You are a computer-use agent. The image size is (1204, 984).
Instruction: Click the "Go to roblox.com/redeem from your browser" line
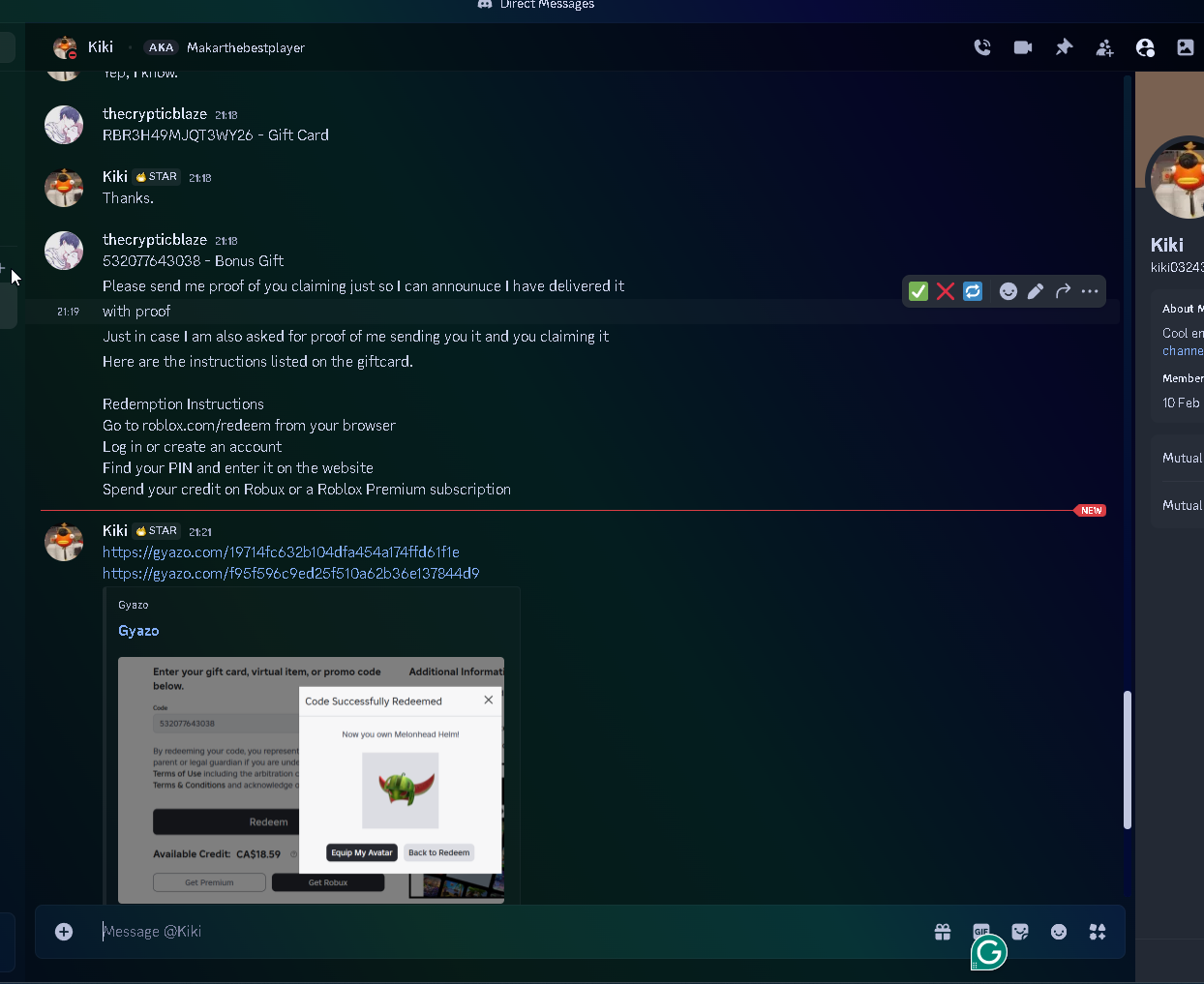click(x=250, y=426)
